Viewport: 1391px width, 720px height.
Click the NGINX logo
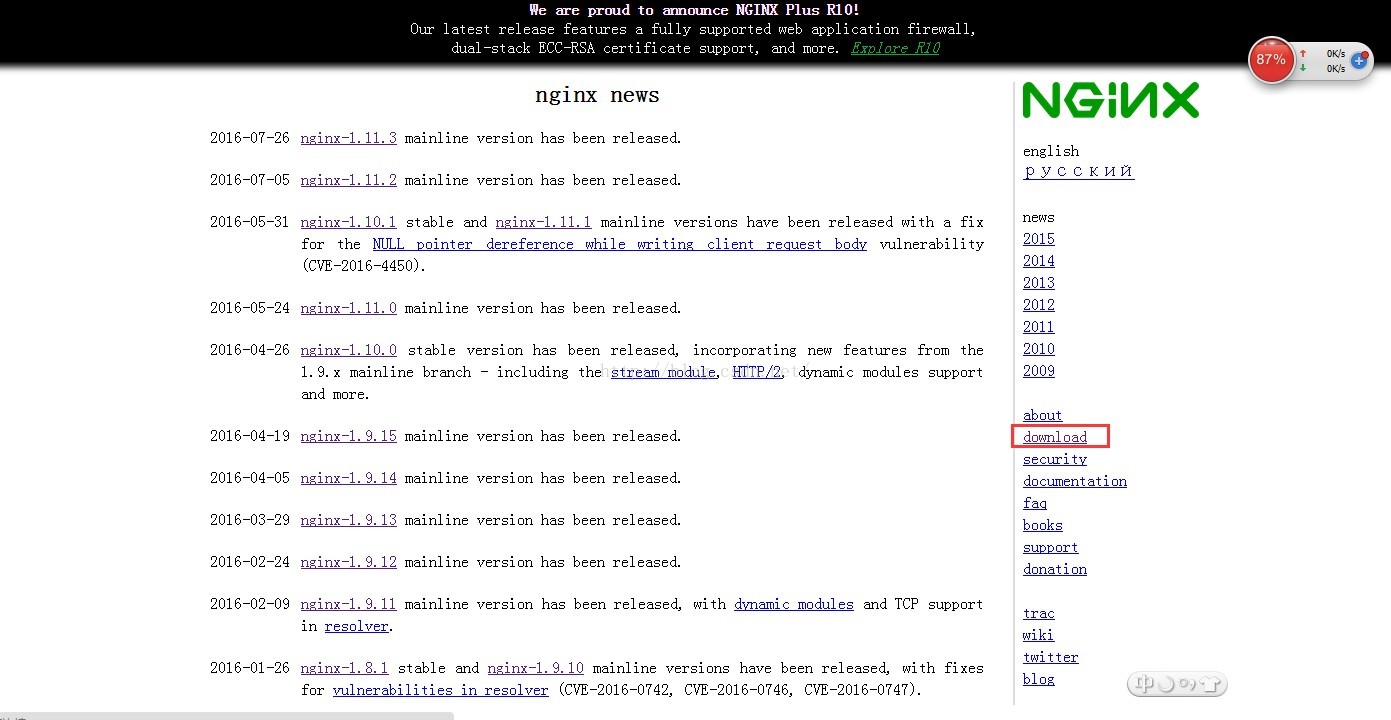tap(1110, 100)
